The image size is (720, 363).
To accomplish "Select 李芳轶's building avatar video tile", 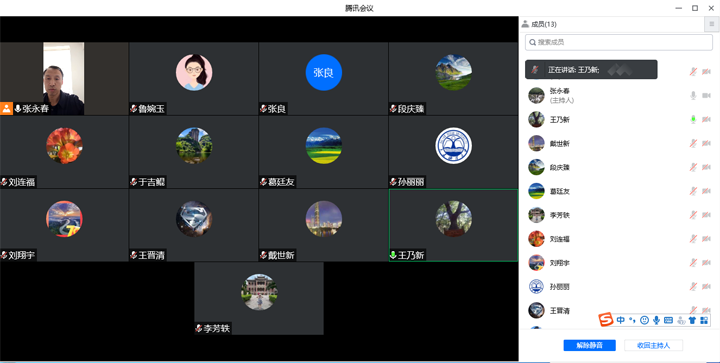I will click(x=259, y=298).
